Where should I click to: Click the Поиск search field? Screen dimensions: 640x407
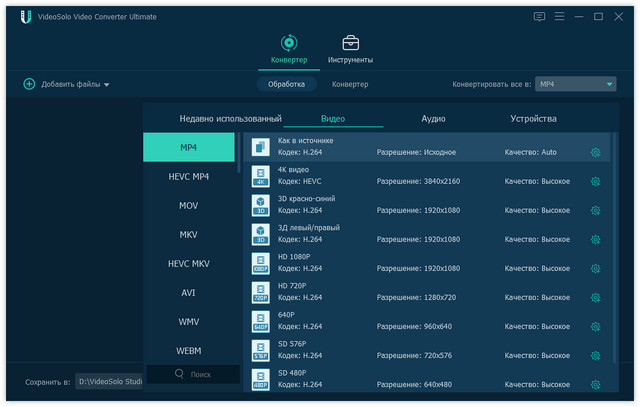[x=194, y=374]
